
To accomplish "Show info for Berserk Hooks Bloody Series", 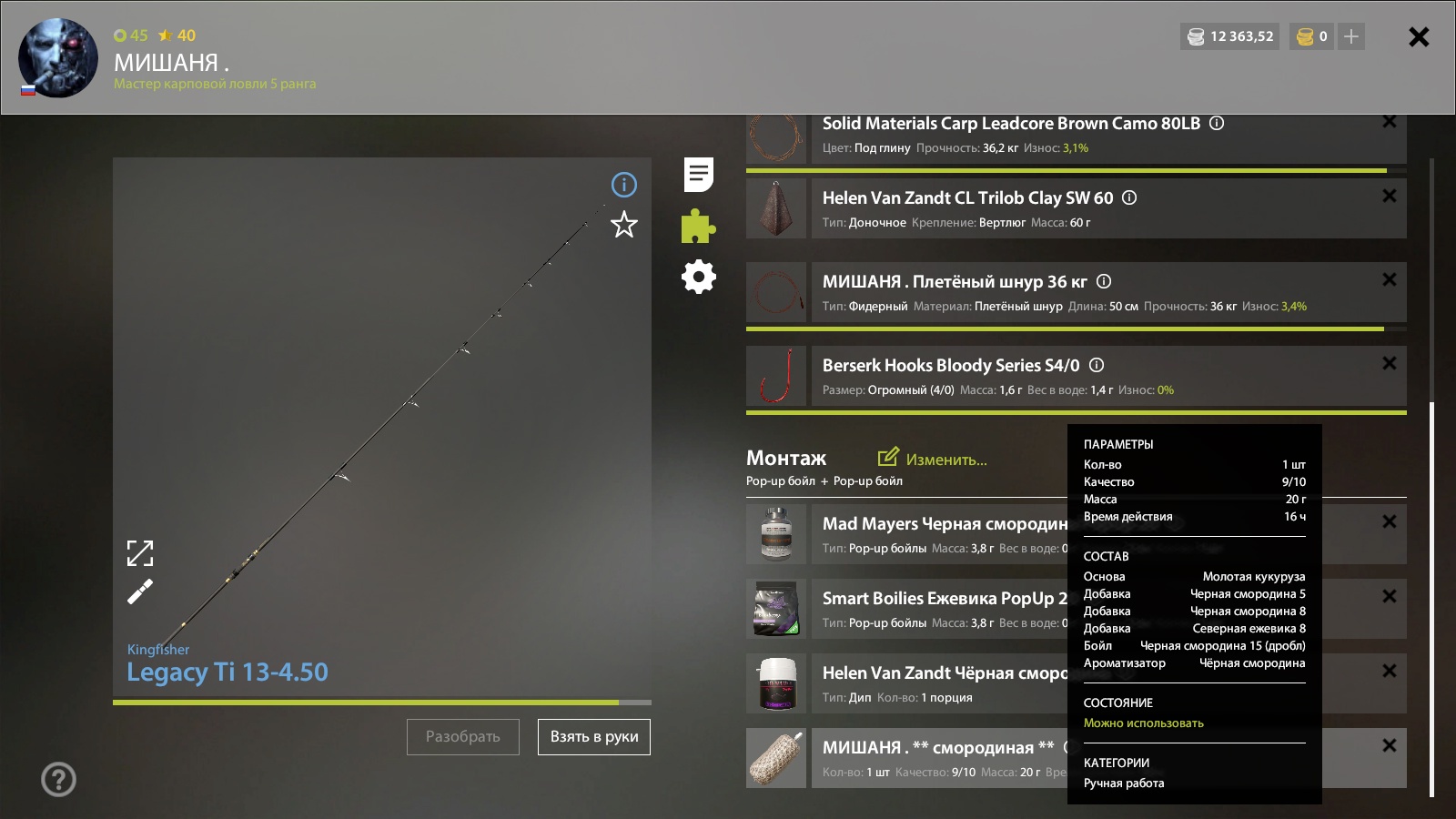I will point(1097,365).
